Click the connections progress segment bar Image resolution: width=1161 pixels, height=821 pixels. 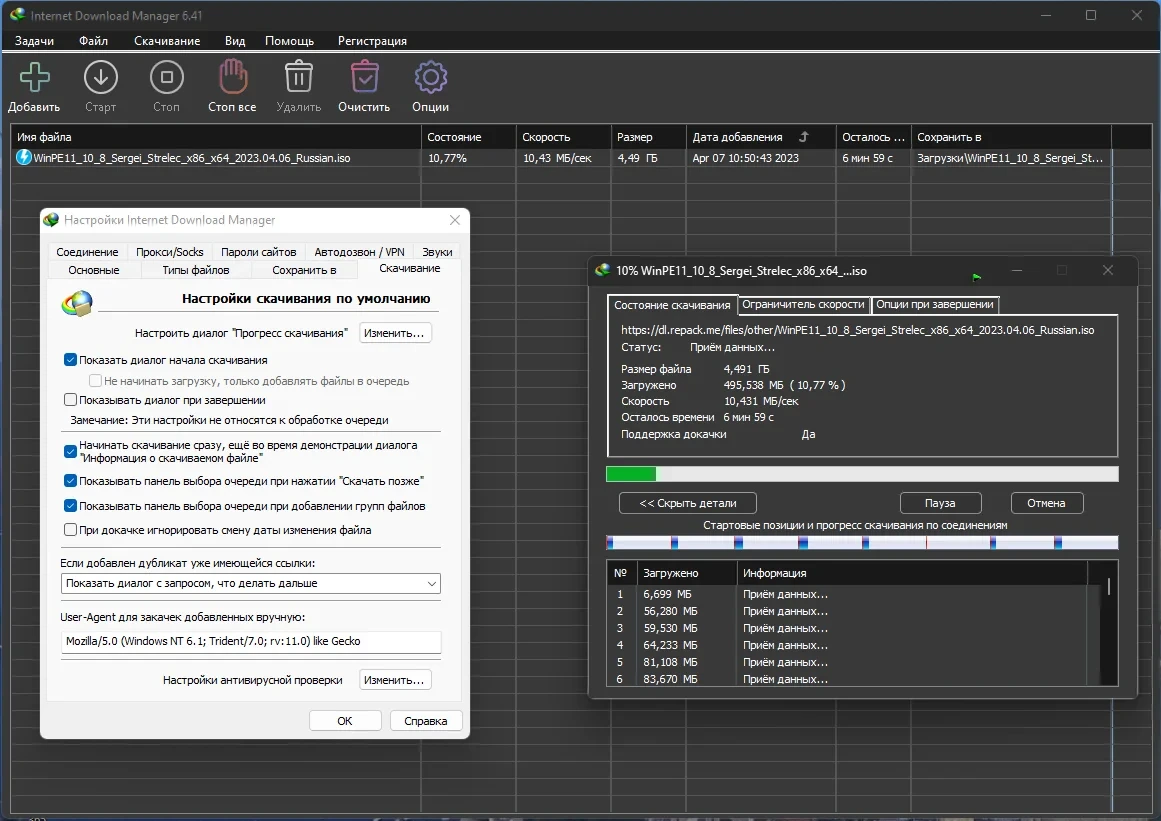click(862, 543)
